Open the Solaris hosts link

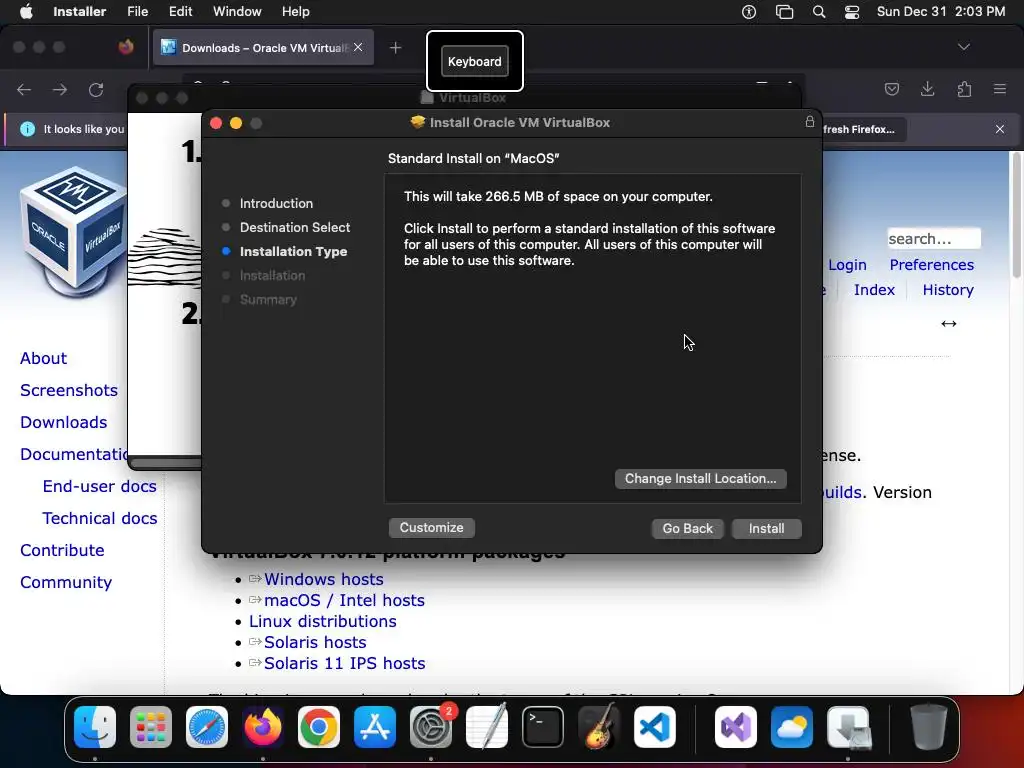click(x=315, y=642)
